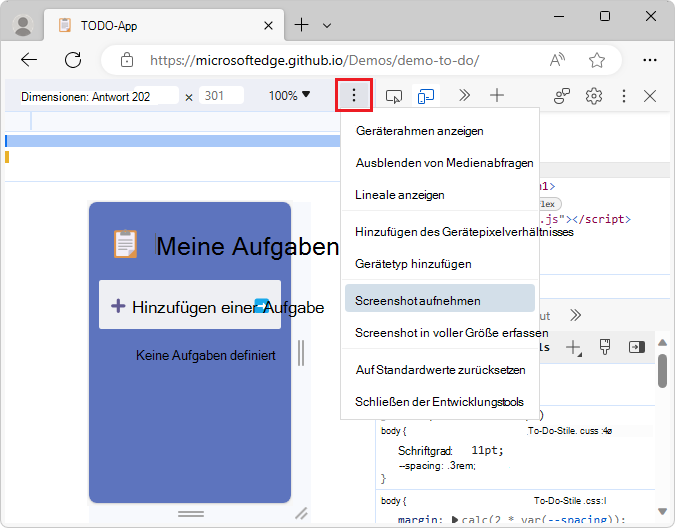Viewport: 675px width, 528px height.
Task: Choose Lineale anzeigen
Action: 440,195
